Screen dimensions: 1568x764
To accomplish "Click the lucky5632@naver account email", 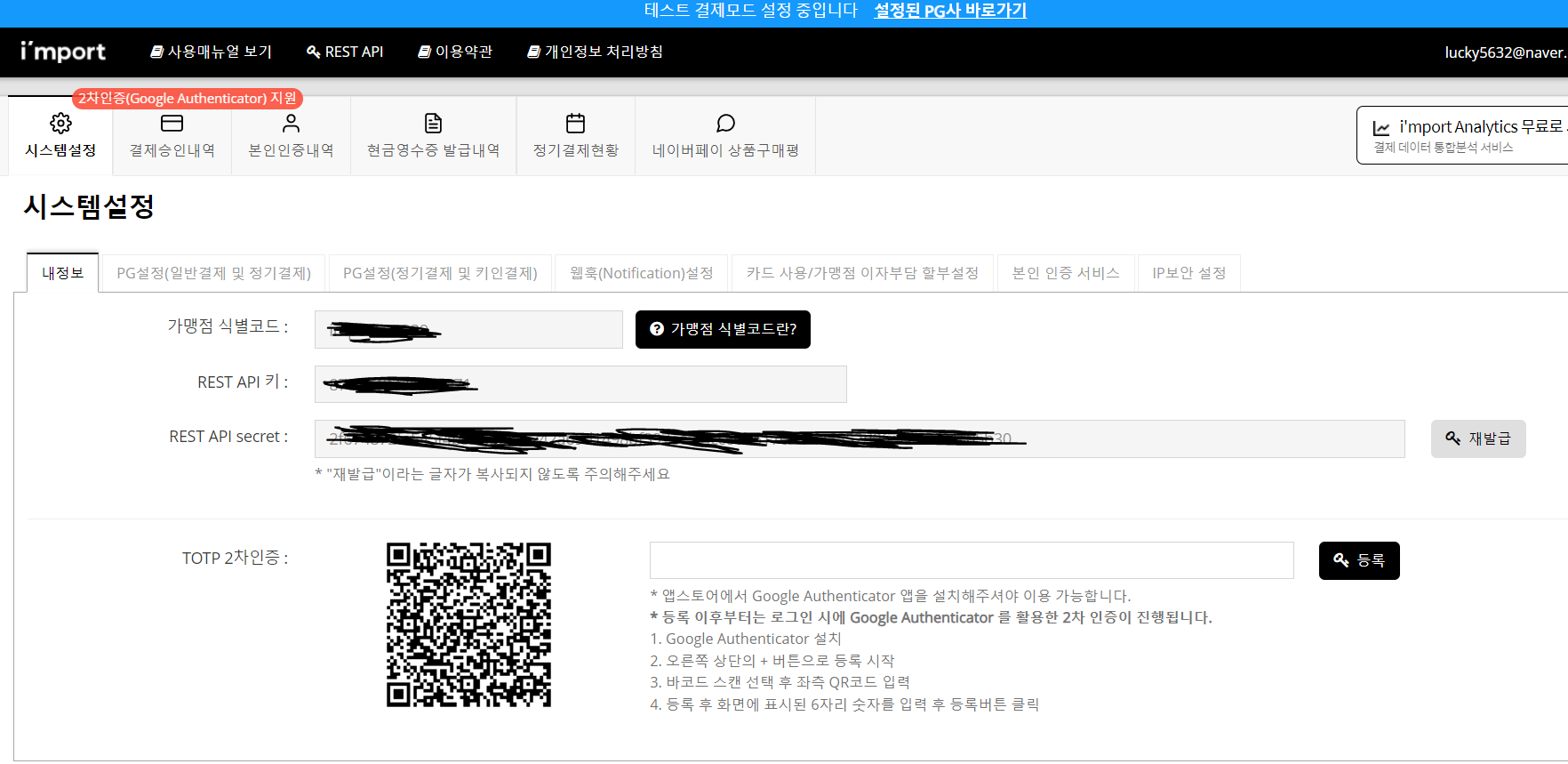I will 1506,52.
